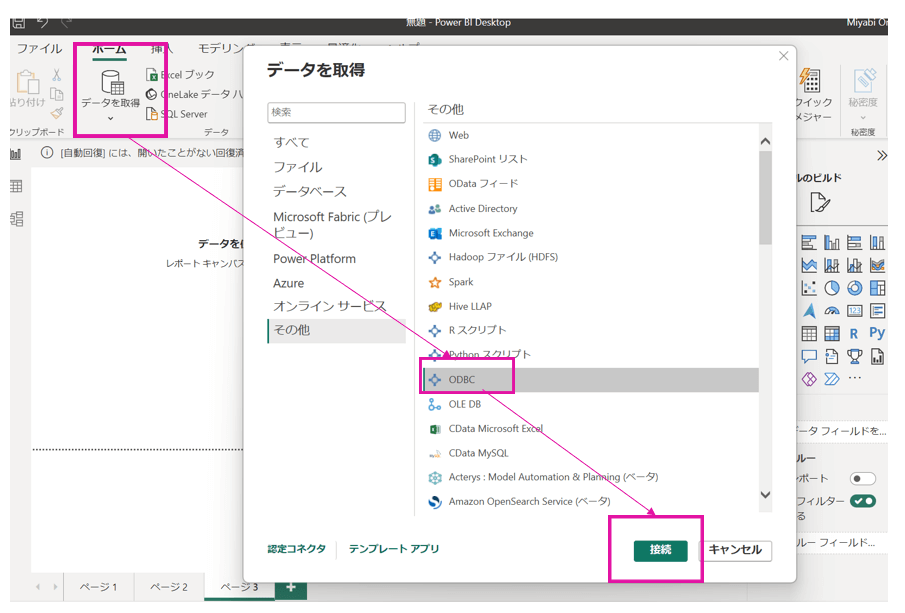Select the Active Directory connector
905x613 pixels.
591,208
